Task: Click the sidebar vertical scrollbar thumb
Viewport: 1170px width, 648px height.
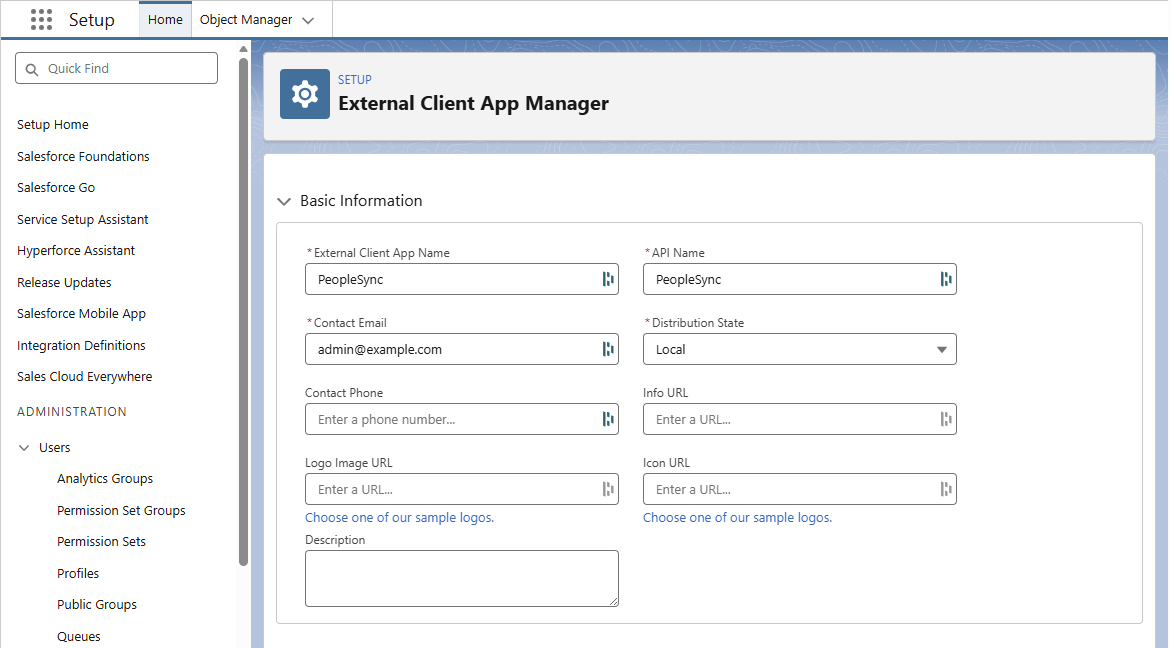Action: click(x=243, y=312)
